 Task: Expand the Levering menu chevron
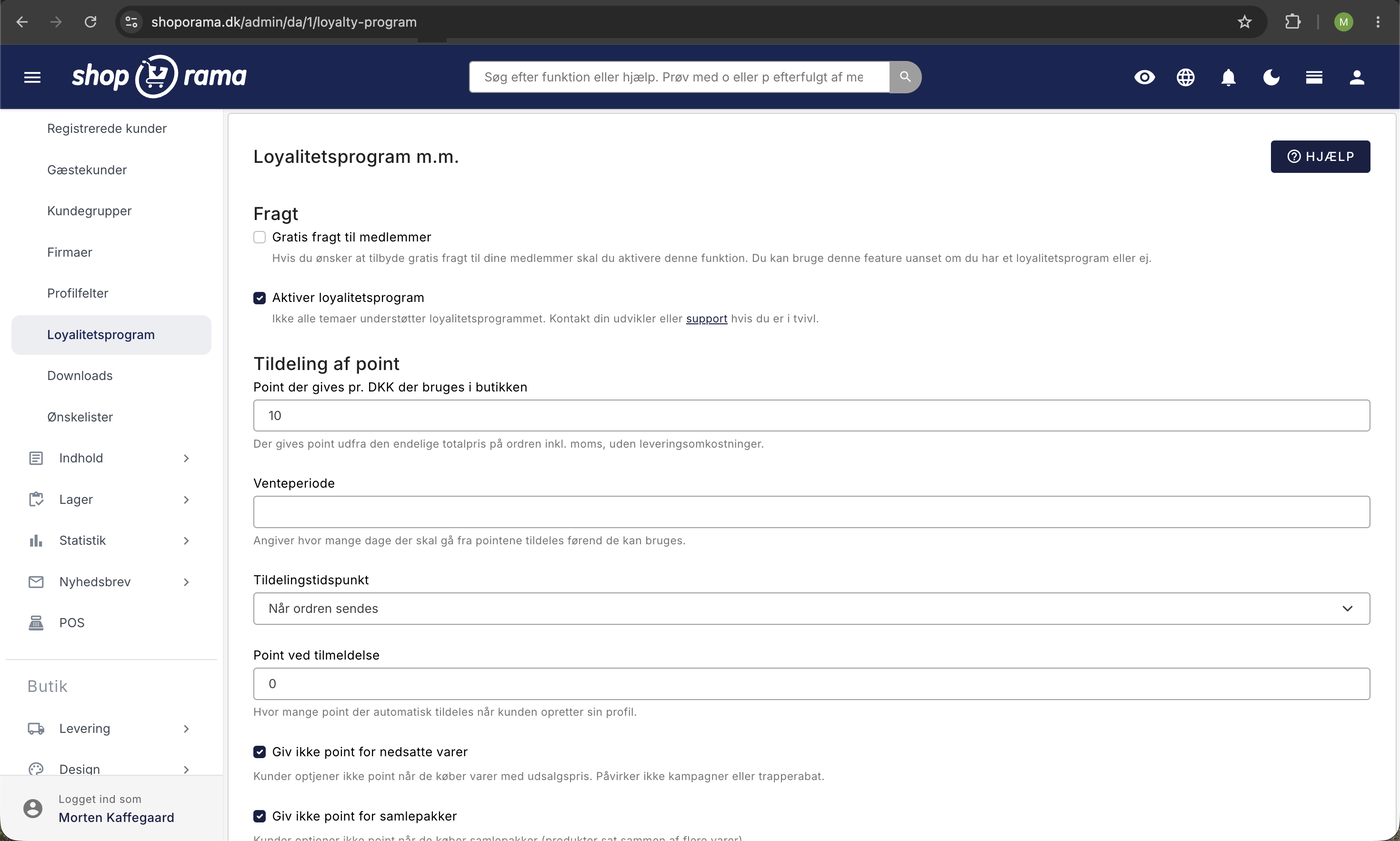(x=186, y=729)
